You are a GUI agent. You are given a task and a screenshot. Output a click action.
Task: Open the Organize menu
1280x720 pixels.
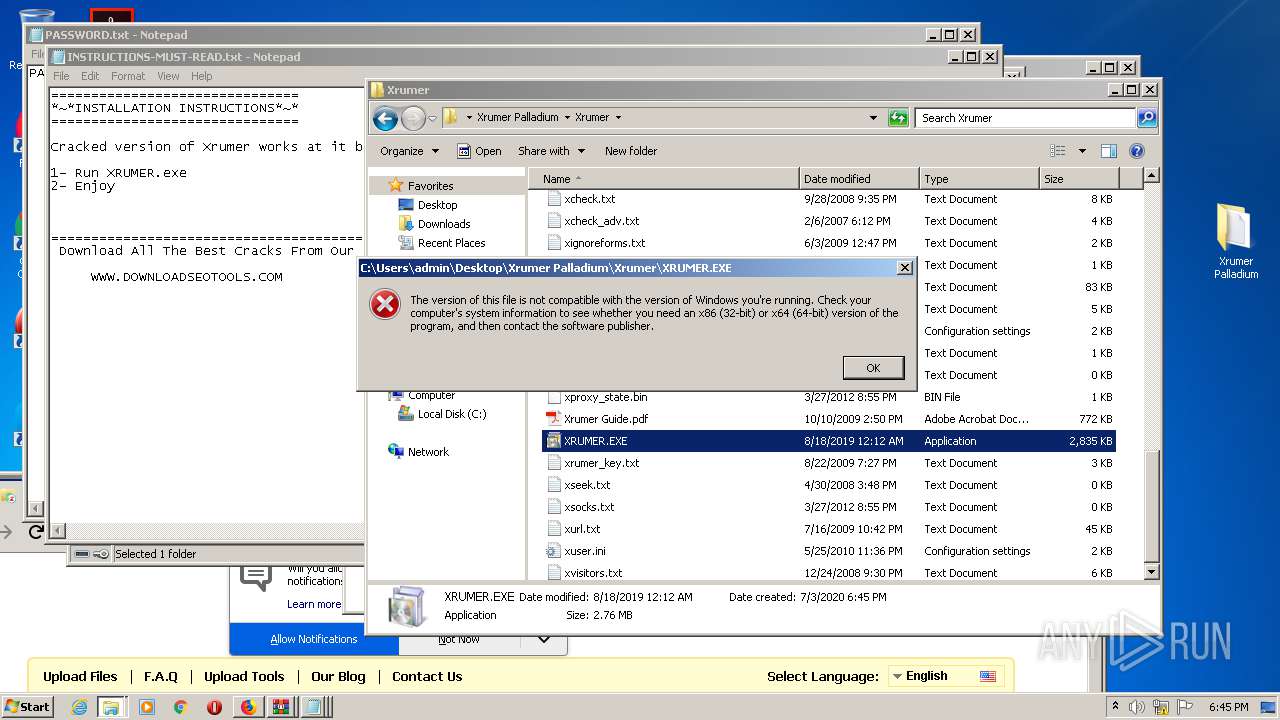pos(409,151)
